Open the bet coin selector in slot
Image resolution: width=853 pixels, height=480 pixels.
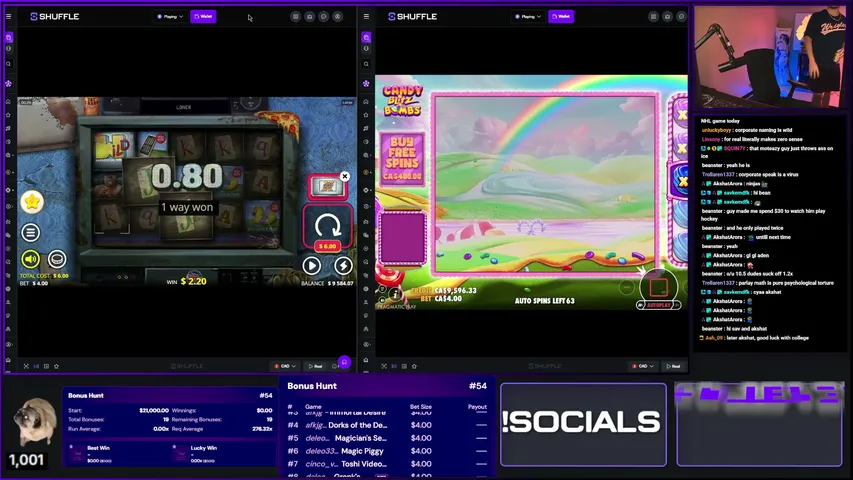[57, 259]
